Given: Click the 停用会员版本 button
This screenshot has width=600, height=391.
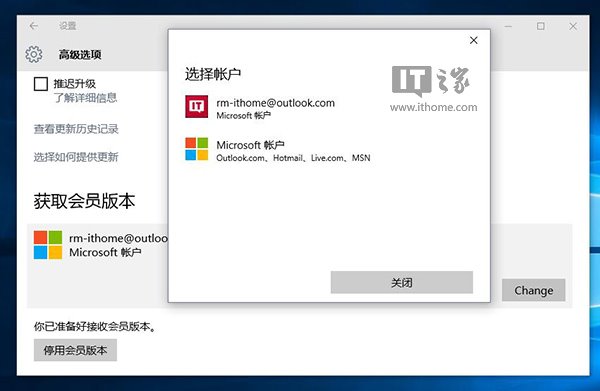Looking at the screenshot, I should pos(75,350).
